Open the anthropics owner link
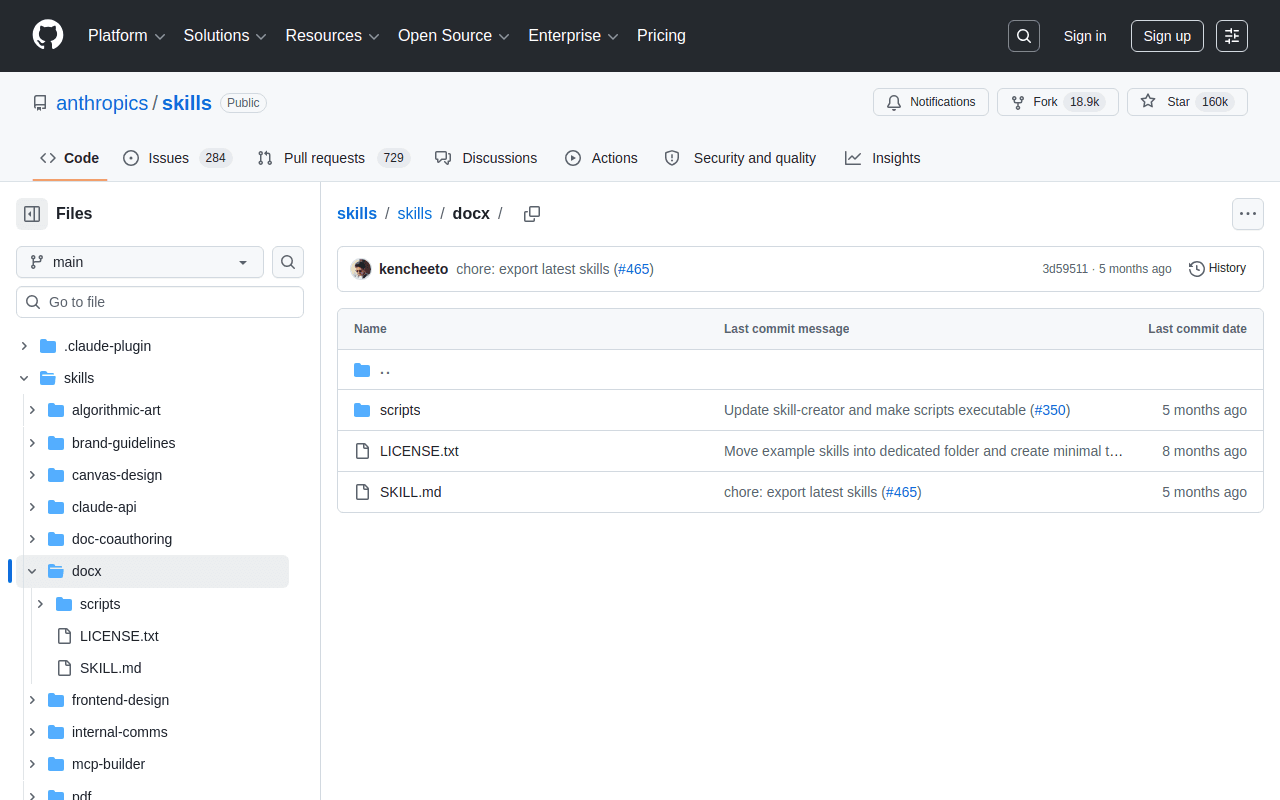This screenshot has width=1280, height=800. click(102, 103)
